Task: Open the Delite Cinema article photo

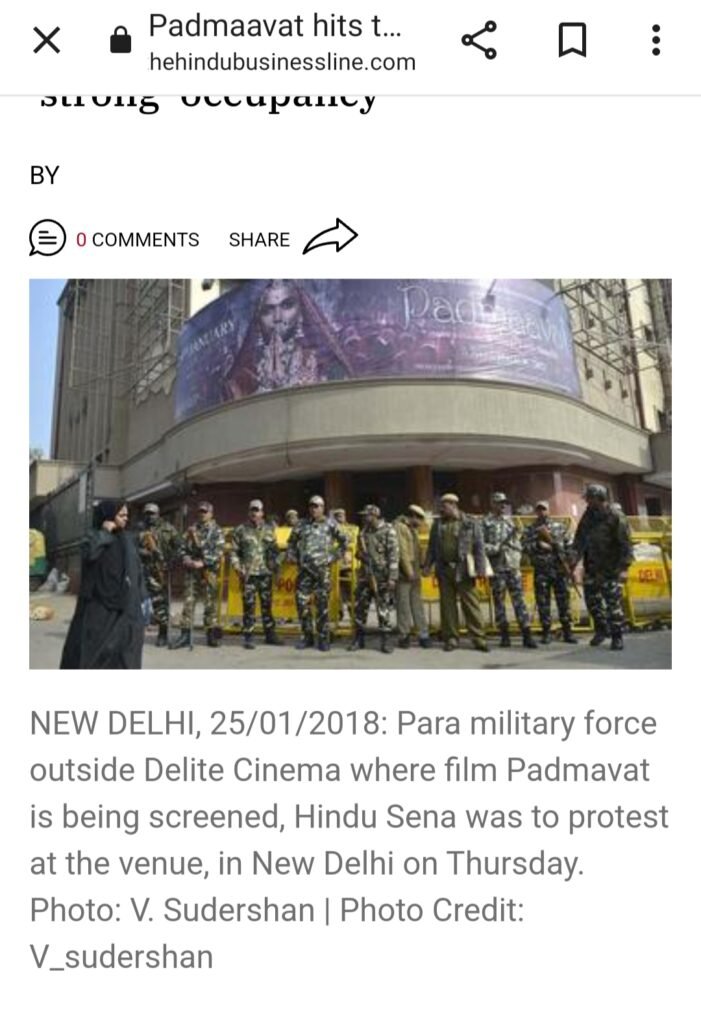Action: pyautogui.click(x=350, y=474)
